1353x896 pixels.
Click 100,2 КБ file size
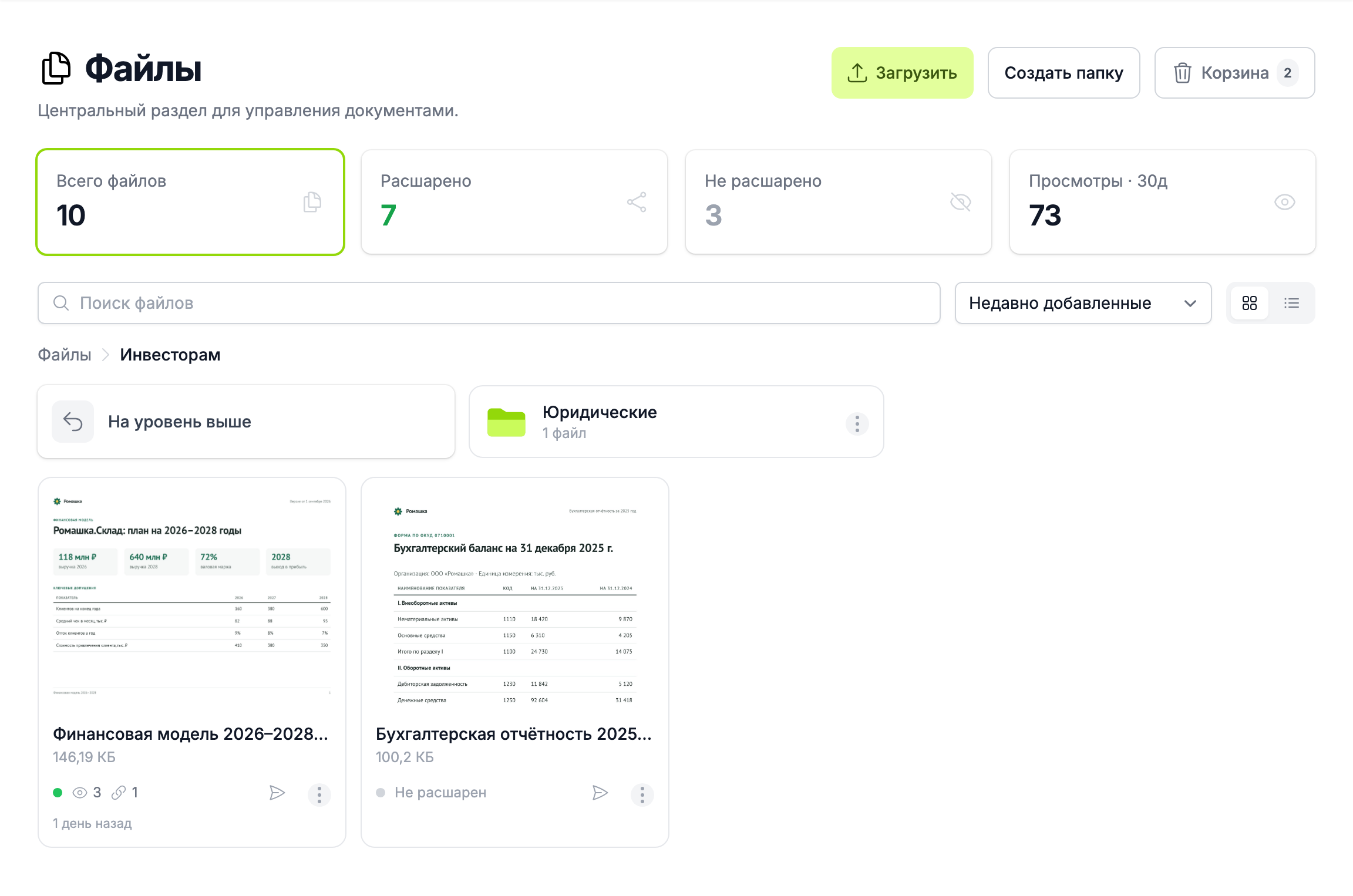click(x=405, y=757)
